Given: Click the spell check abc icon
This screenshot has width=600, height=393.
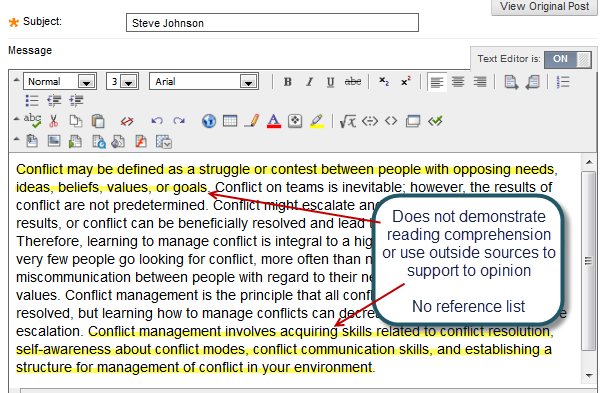Looking at the screenshot, I should 33,120.
